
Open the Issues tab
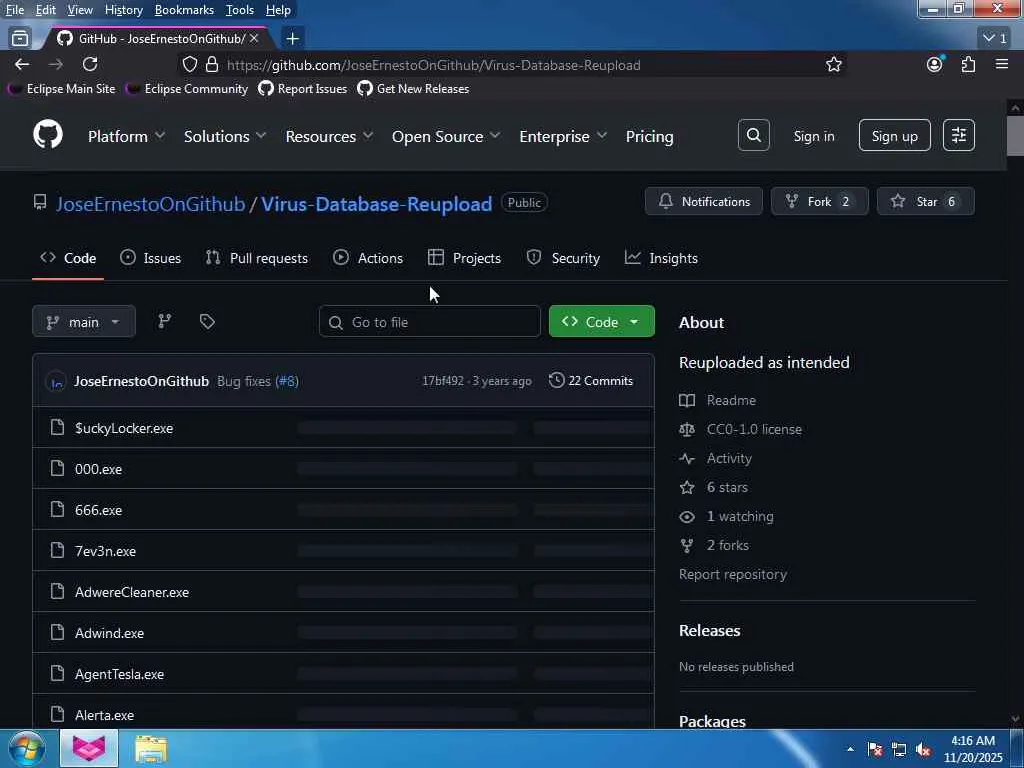(x=151, y=258)
